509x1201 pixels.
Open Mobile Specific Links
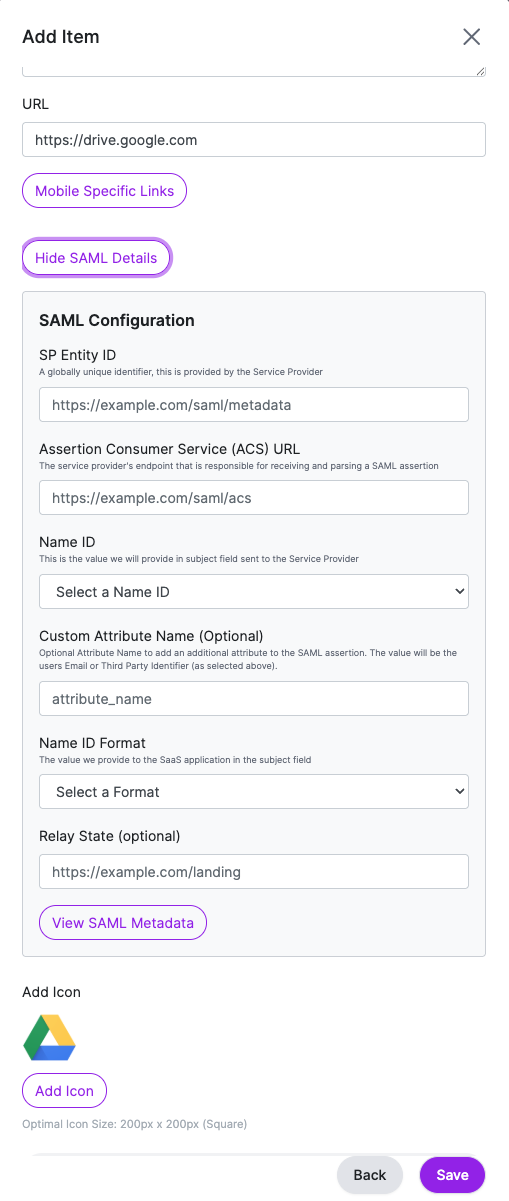point(104,191)
